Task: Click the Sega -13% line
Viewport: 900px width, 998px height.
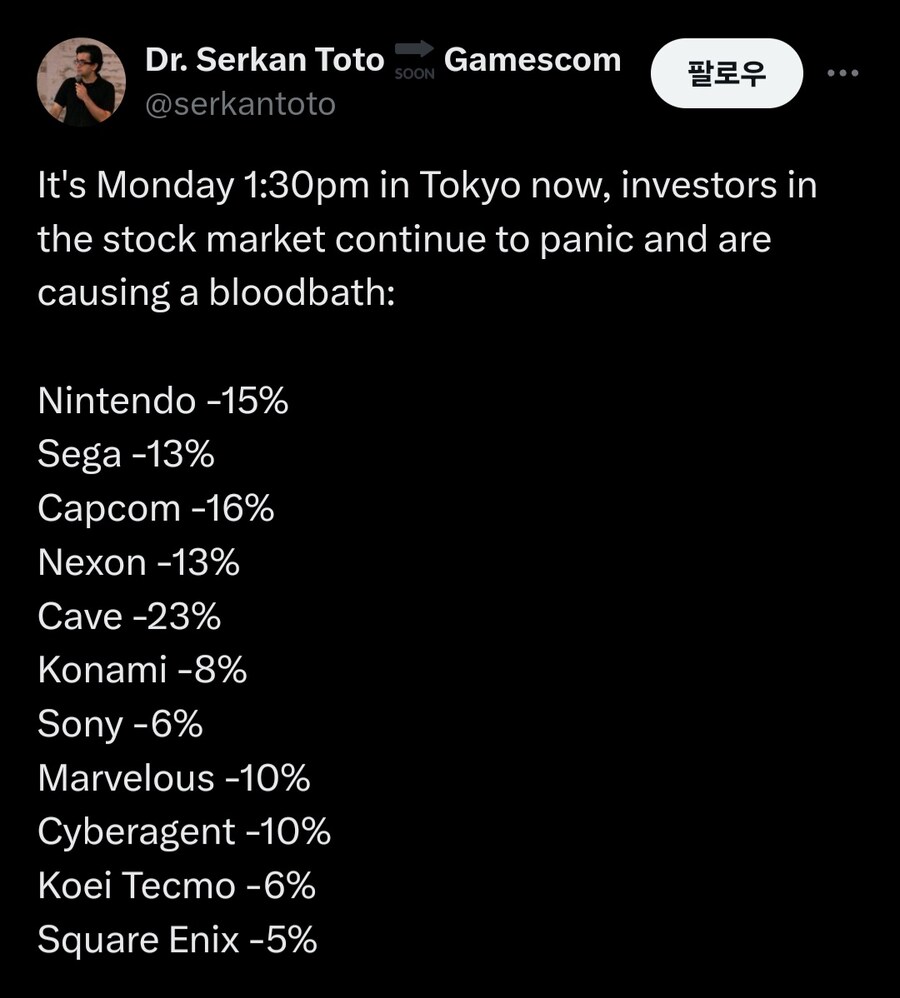Action: pos(126,455)
